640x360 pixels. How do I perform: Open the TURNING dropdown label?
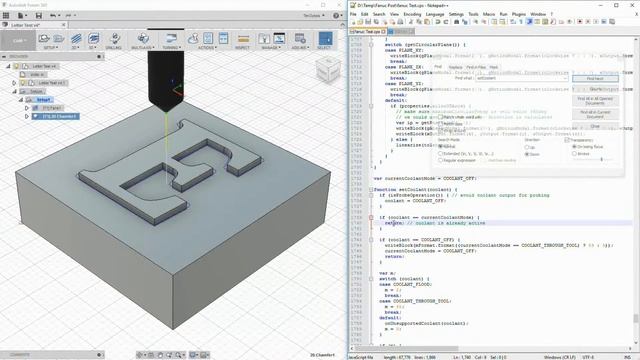pyautogui.click(x=173, y=48)
